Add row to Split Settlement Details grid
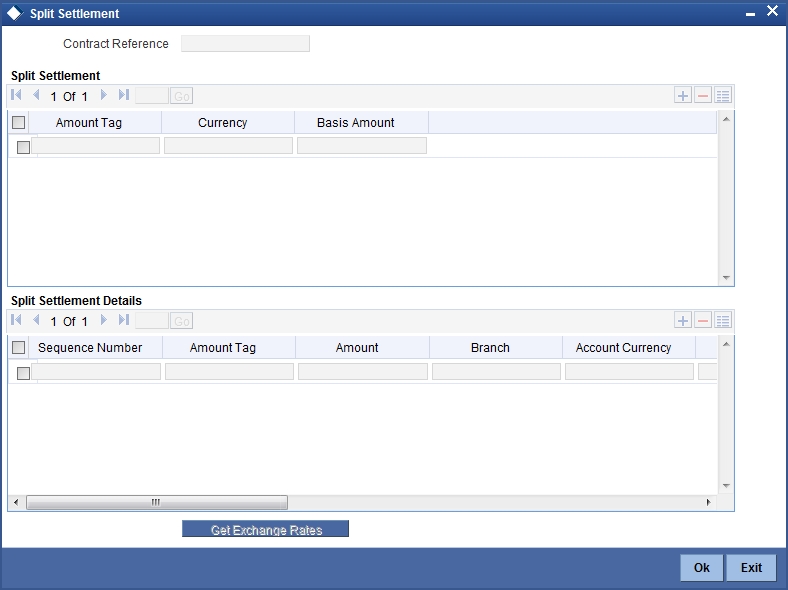 [682, 321]
